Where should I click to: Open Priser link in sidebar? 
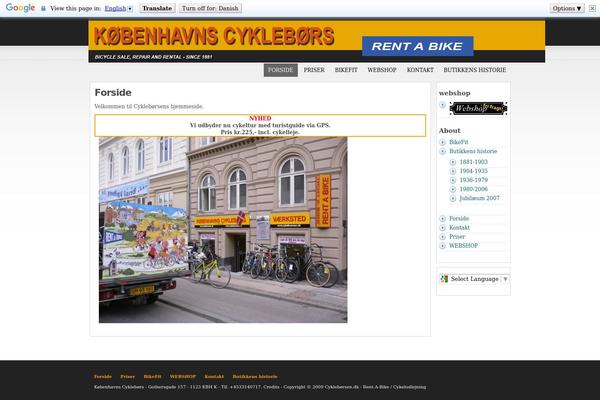(457, 237)
